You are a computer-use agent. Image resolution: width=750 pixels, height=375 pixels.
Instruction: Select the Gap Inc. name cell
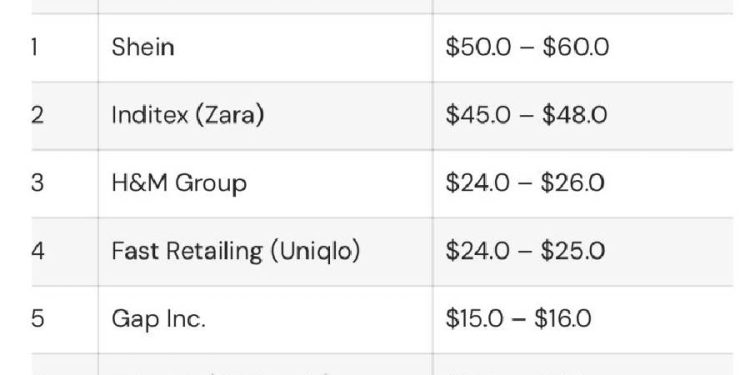point(265,320)
